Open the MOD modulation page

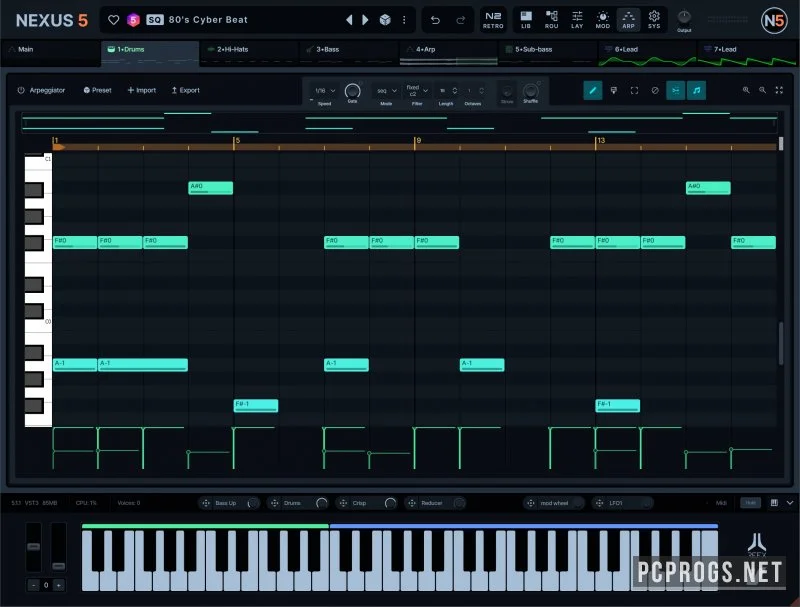(x=603, y=20)
